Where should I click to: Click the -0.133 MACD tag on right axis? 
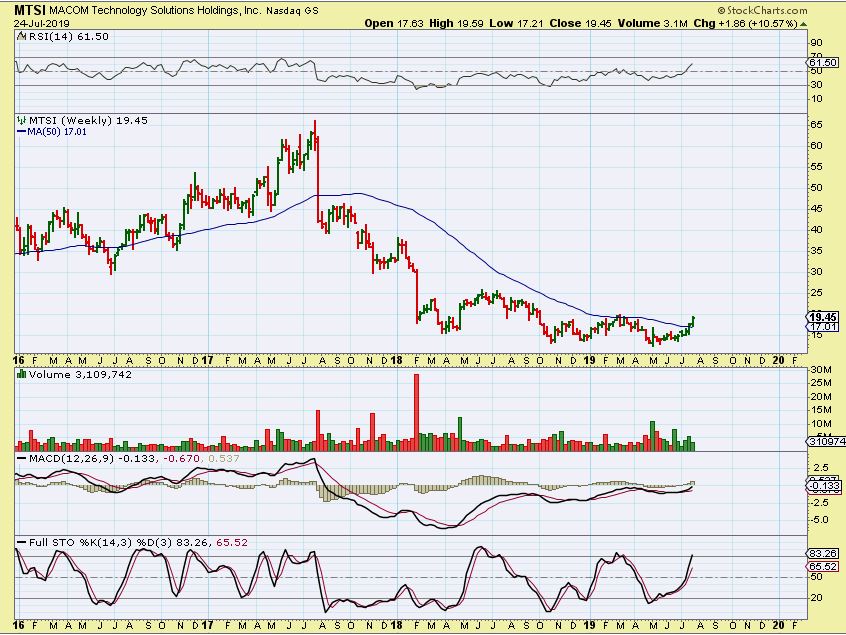tap(824, 486)
